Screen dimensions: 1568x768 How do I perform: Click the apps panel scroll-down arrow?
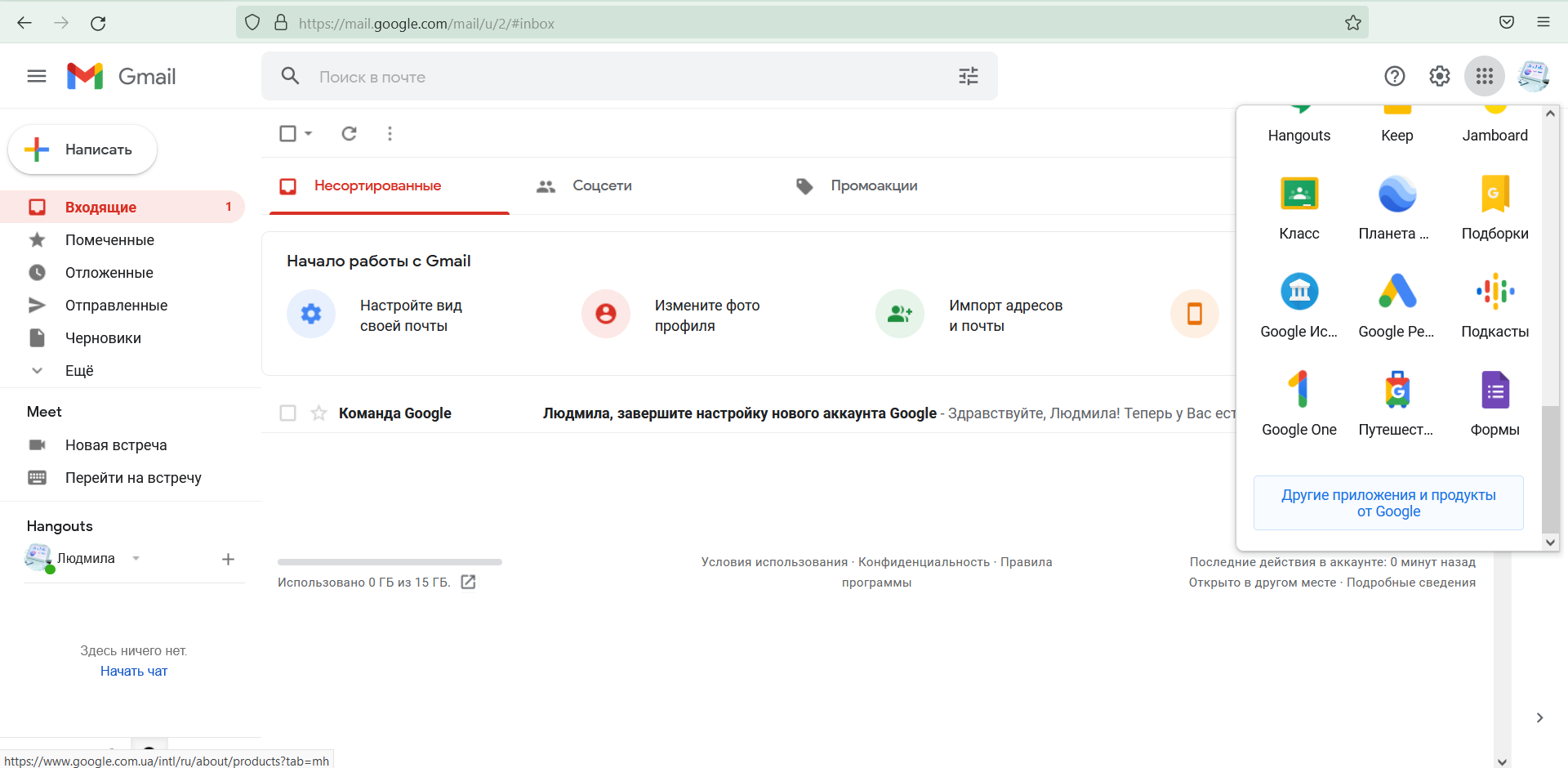tap(1550, 542)
